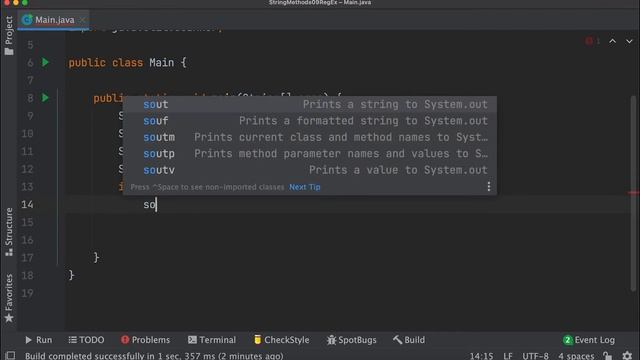The image size is (640, 360).
Task: Click the 14:15 cursor position indicator
Action: pyautogui.click(x=481, y=356)
